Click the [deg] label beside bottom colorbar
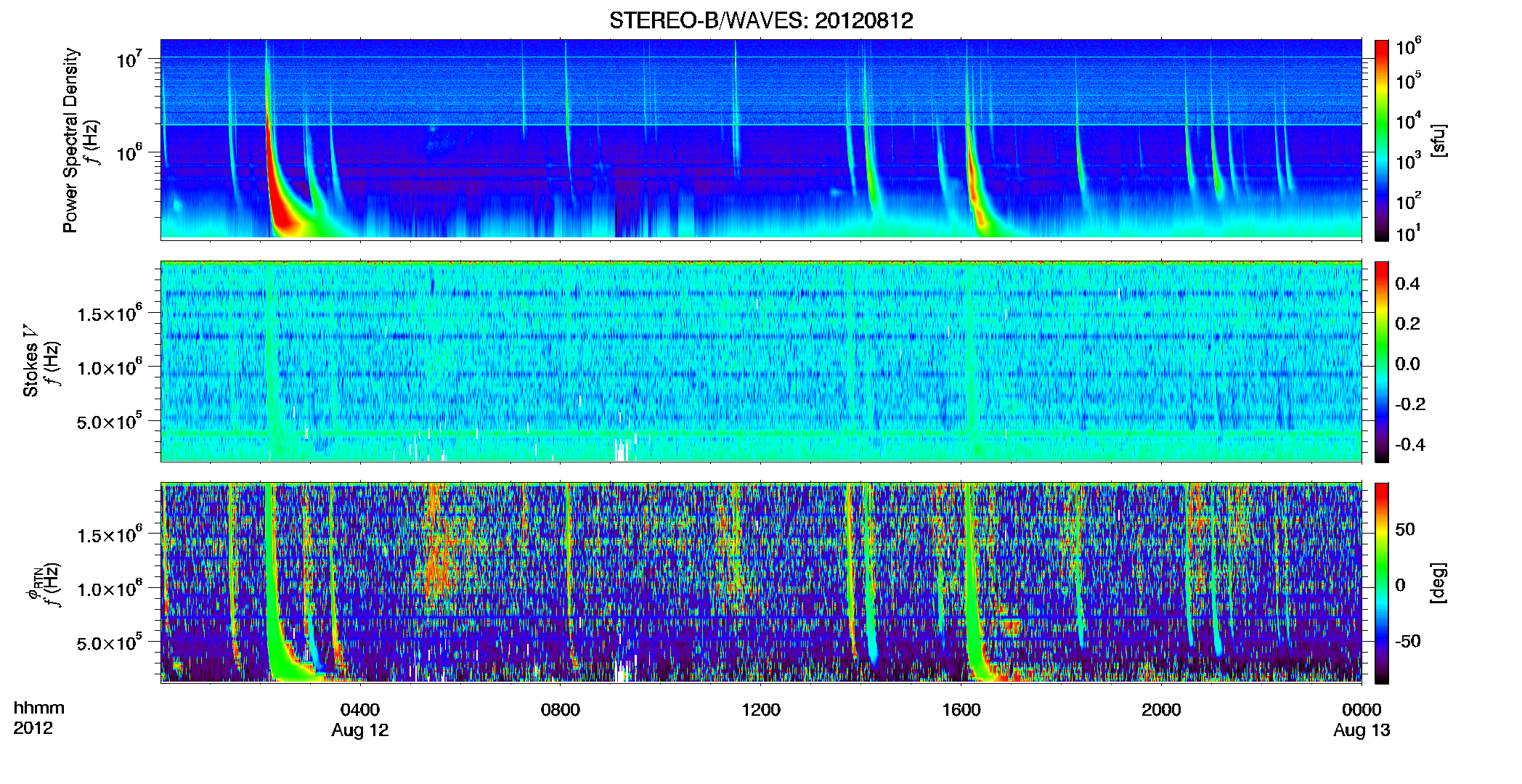 pos(1438,583)
